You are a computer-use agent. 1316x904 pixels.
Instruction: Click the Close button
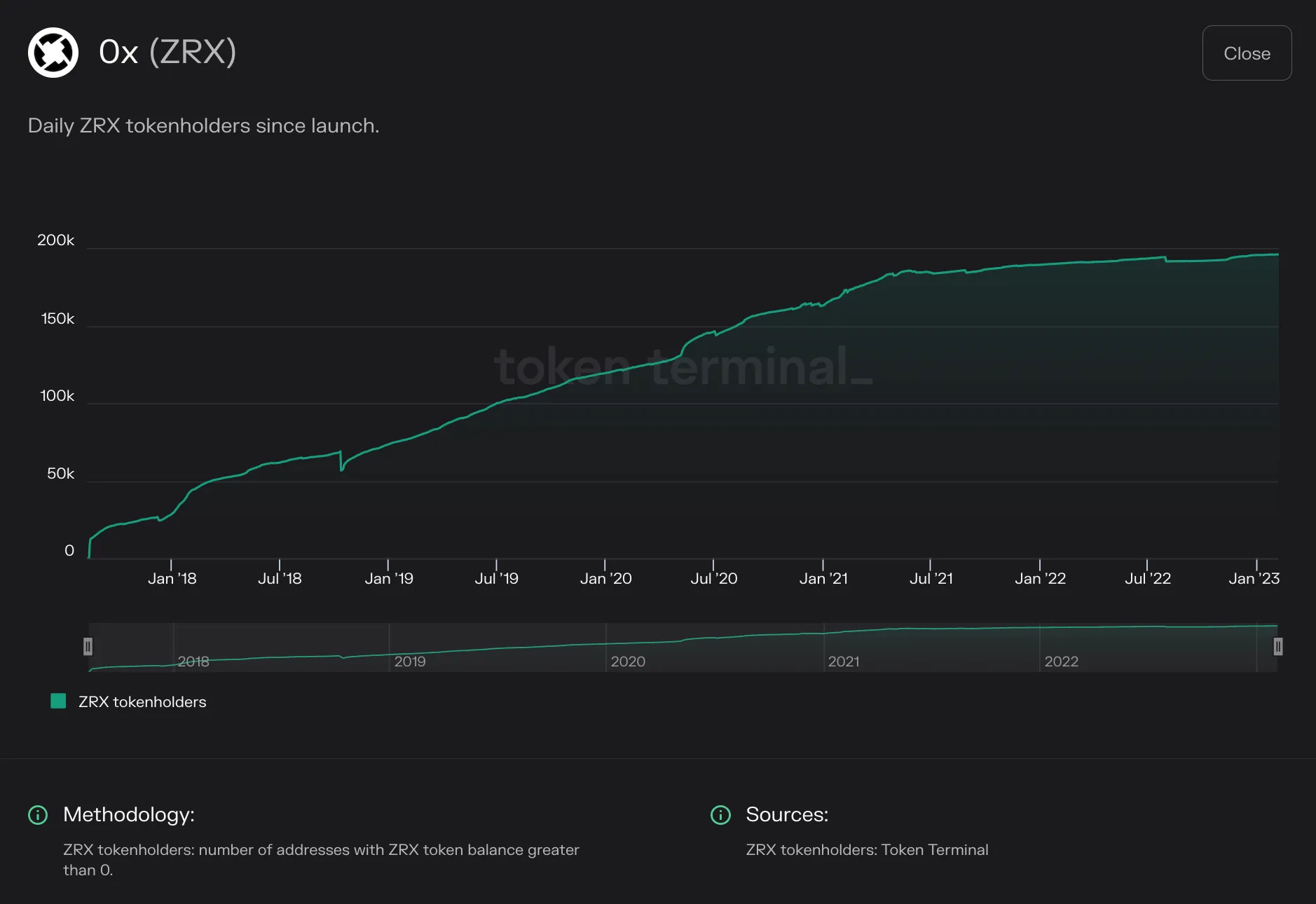pyautogui.click(x=1247, y=53)
